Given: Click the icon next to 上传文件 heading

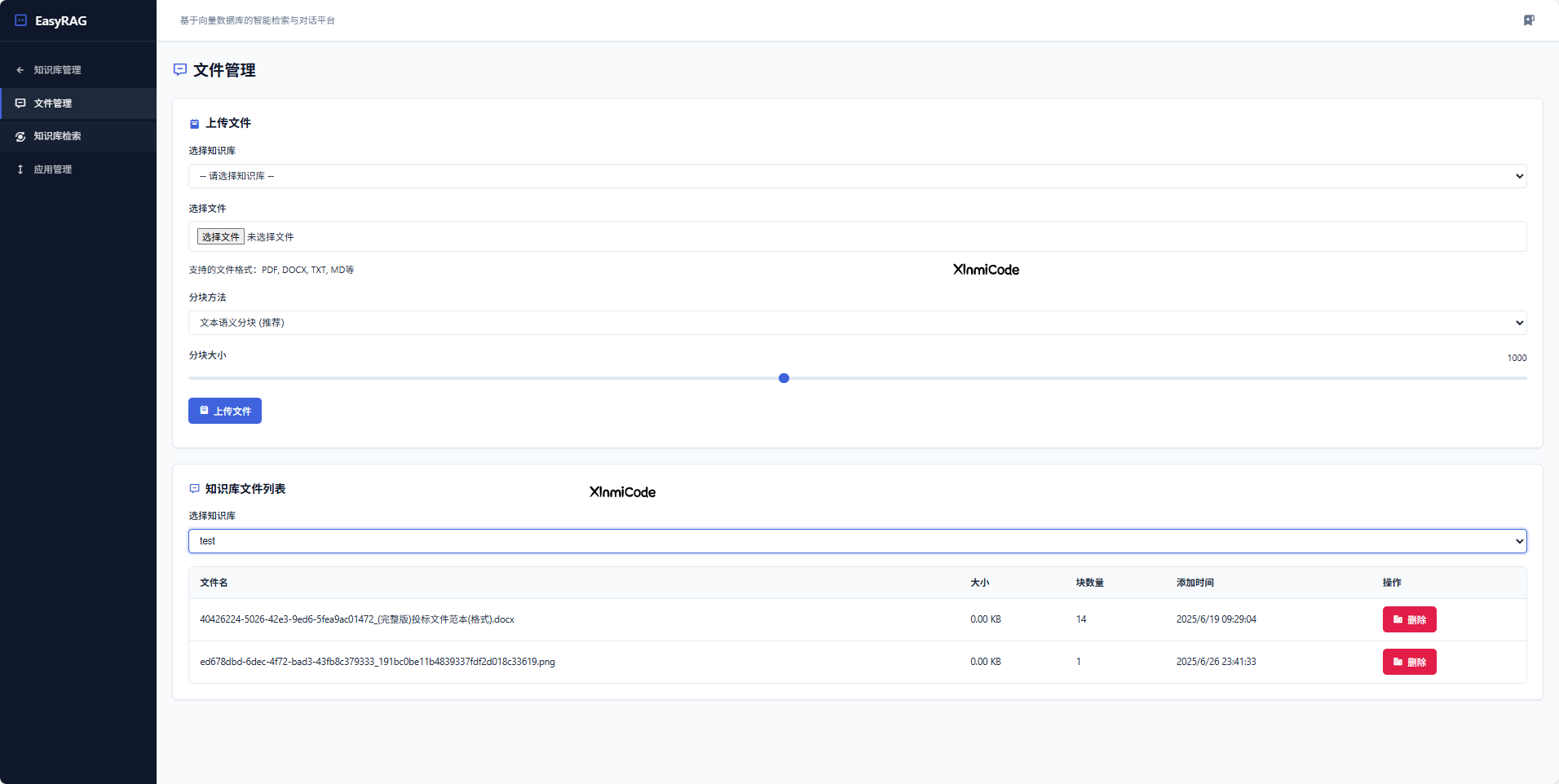Looking at the screenshot, I should pos(194,124).
